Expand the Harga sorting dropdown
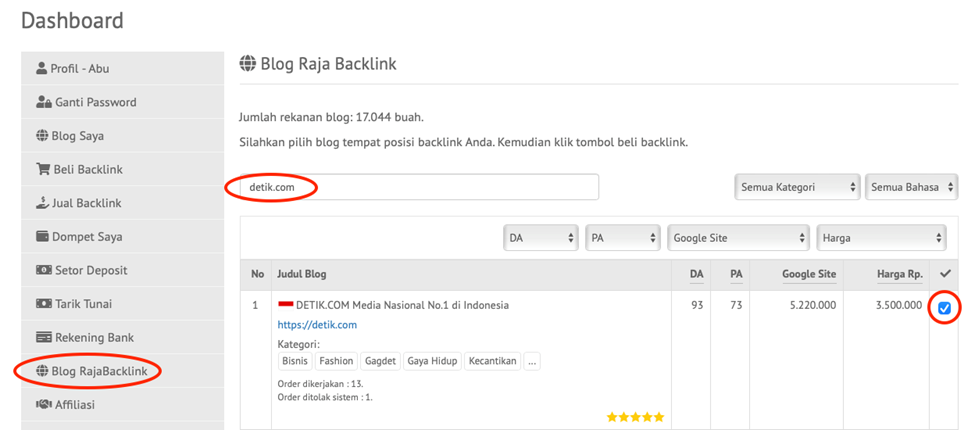Screen dimensions: 975x430 coord(881,238)
